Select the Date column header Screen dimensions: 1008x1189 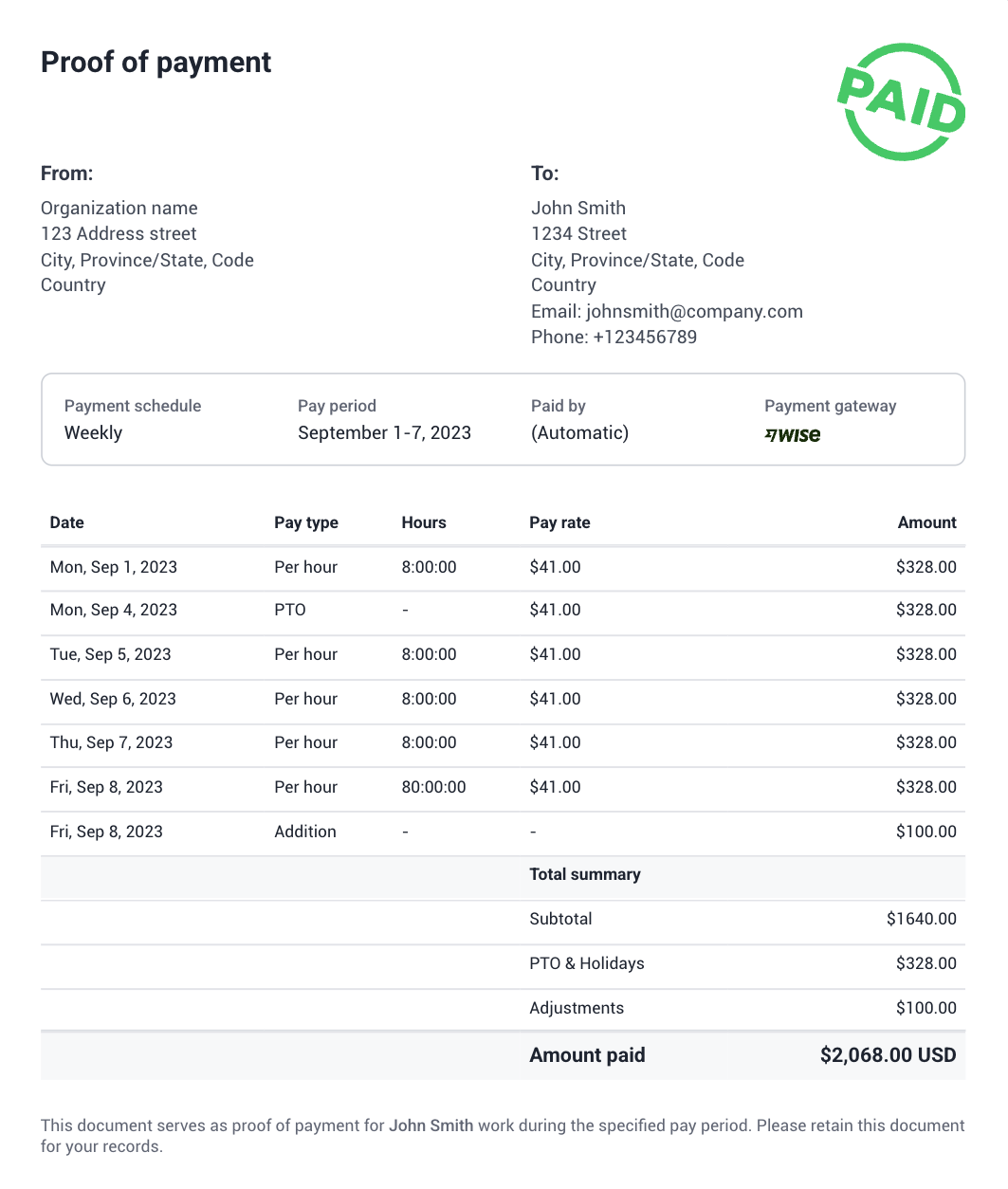67,522
